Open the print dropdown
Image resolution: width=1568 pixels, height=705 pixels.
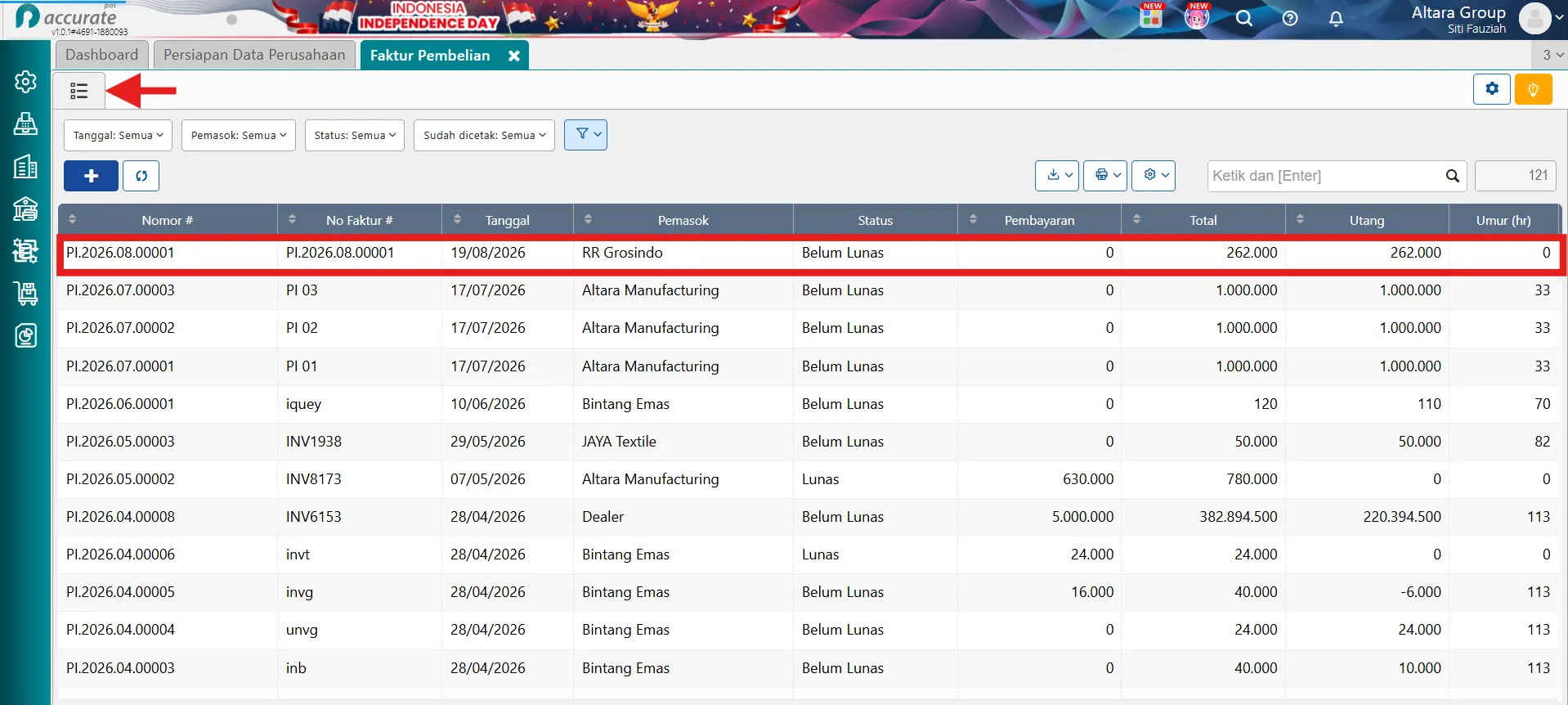tap(1105, 175)
